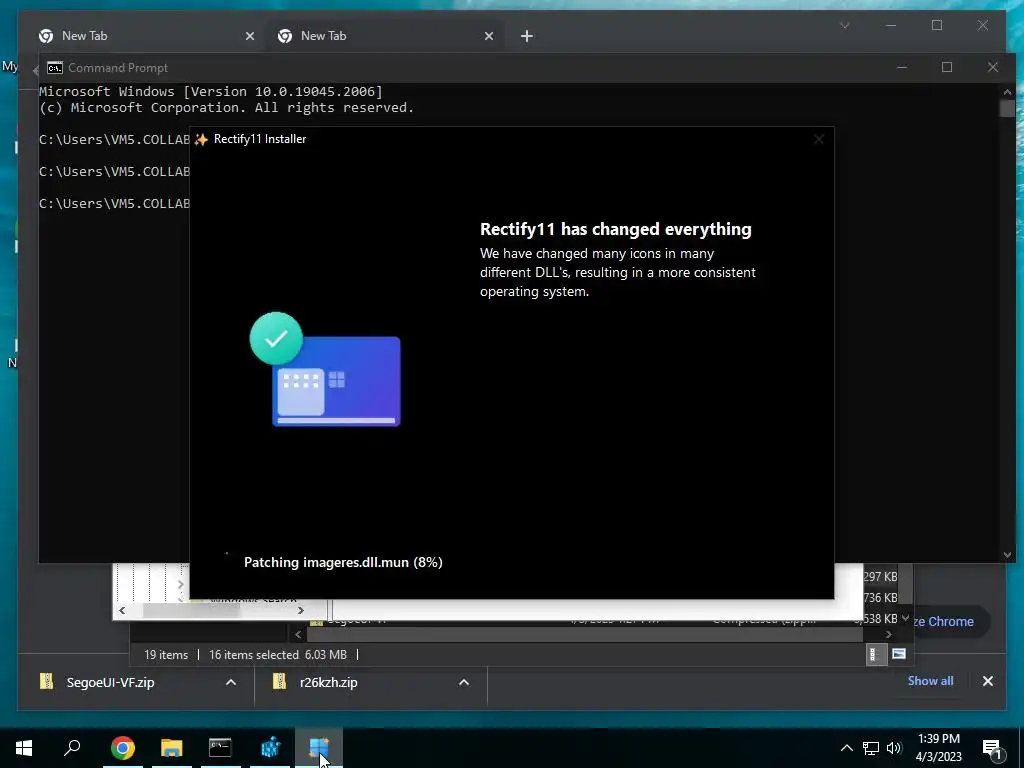Close the leftmost Chrome New Tab
The image size is (1024, 768).
(249, 37)
